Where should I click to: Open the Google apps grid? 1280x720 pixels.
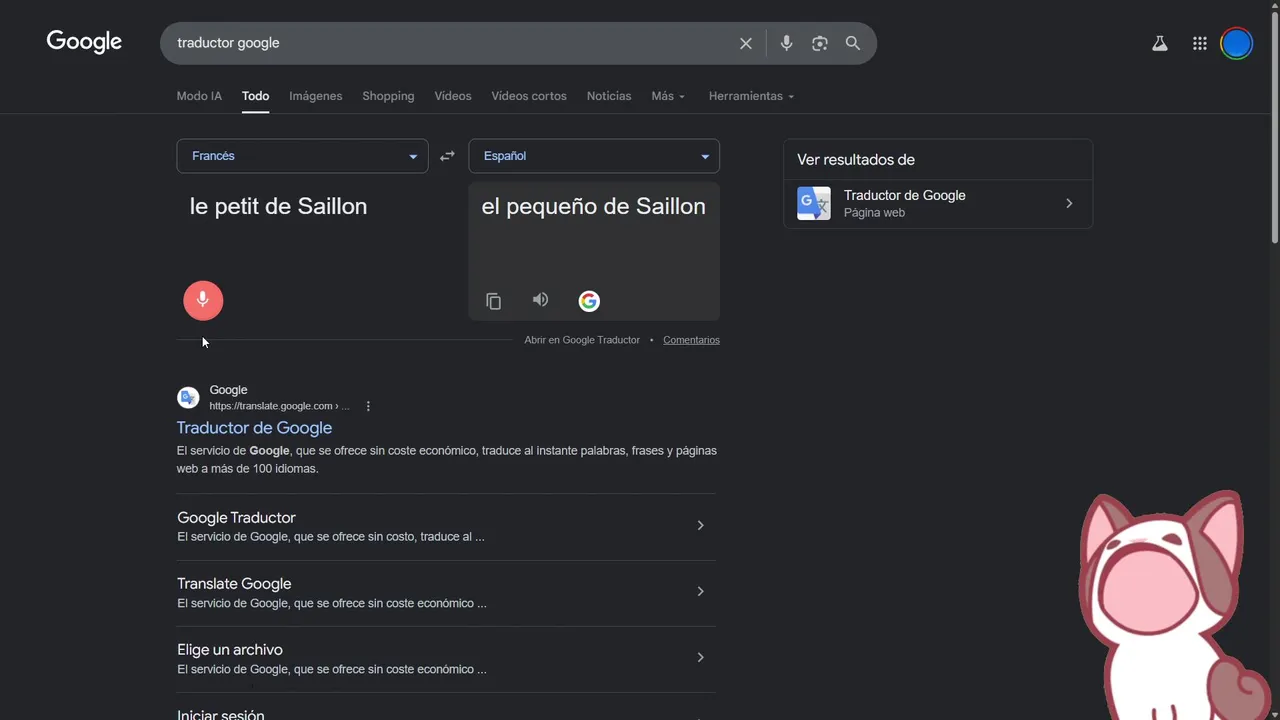(x=1200, y=43)
